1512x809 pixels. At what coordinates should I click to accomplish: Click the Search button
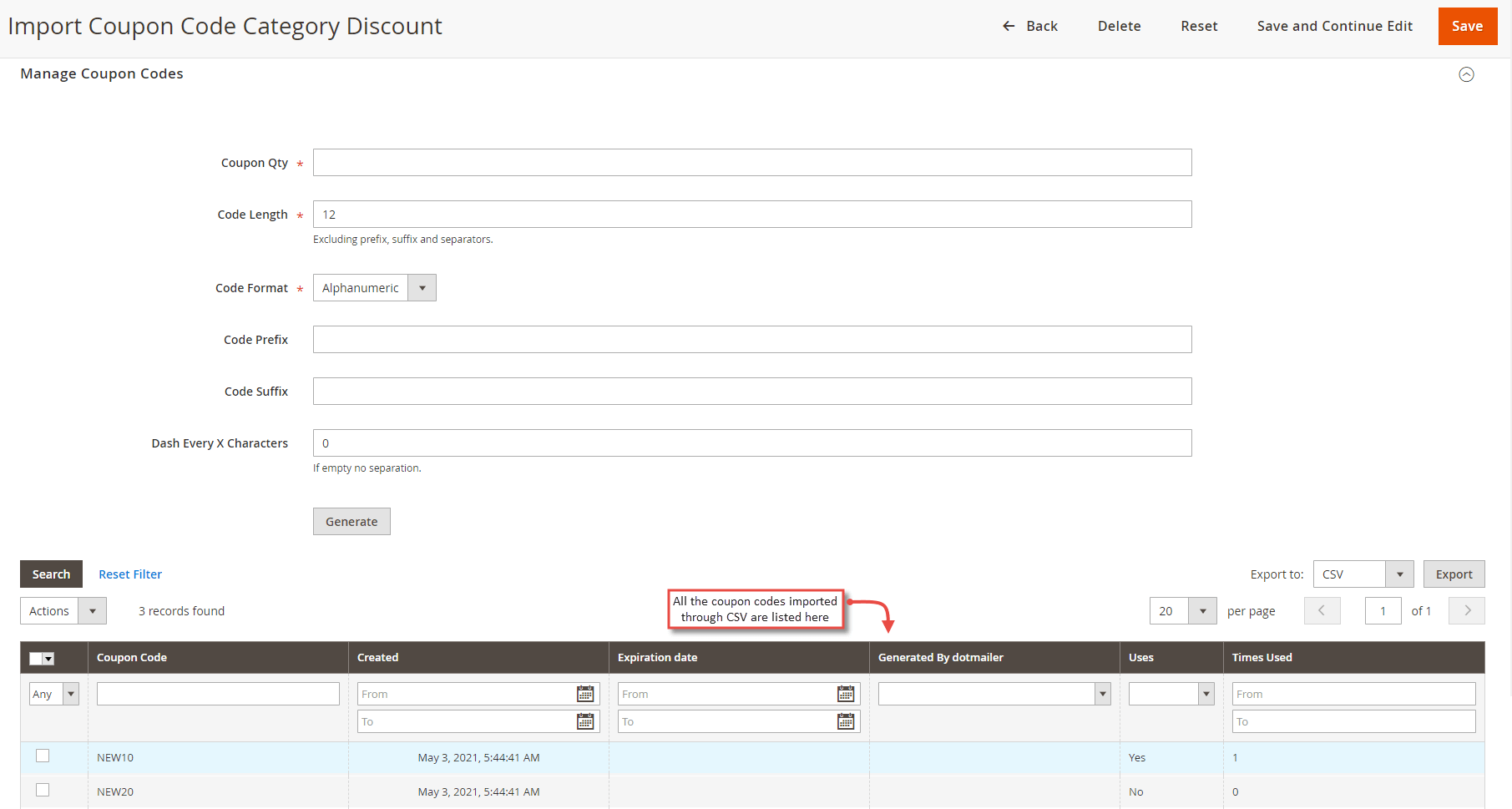coord(51,574)
